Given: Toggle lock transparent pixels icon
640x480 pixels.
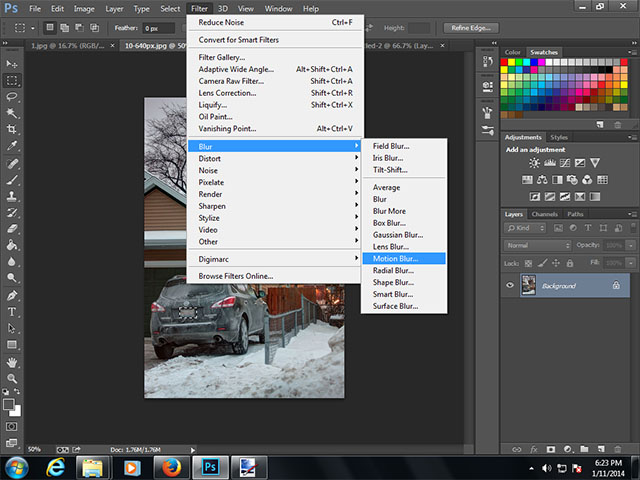Looking at the screenshot, I should coord(528,264).
